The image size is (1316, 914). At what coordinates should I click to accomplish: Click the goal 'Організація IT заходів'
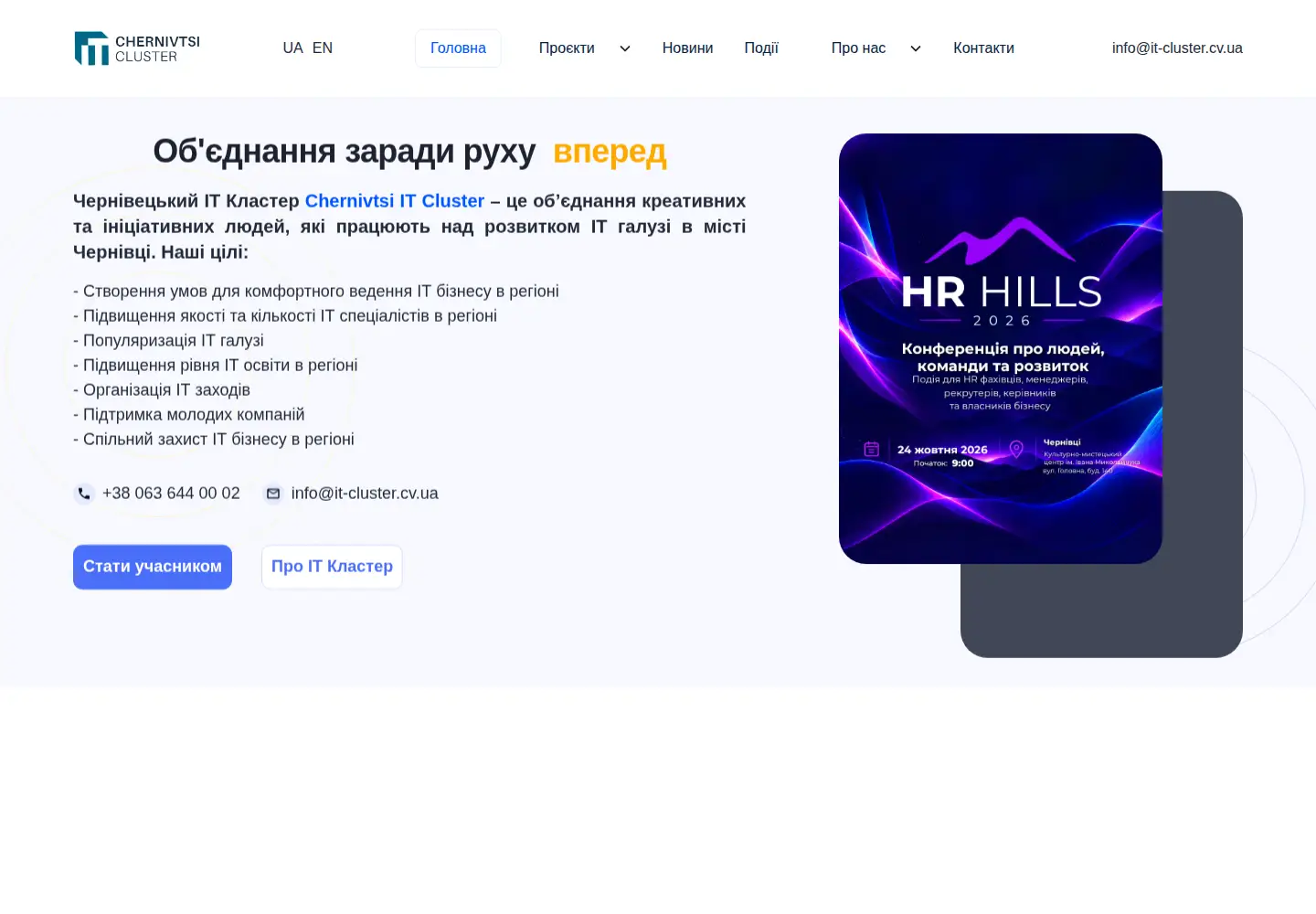pos(162,390)
